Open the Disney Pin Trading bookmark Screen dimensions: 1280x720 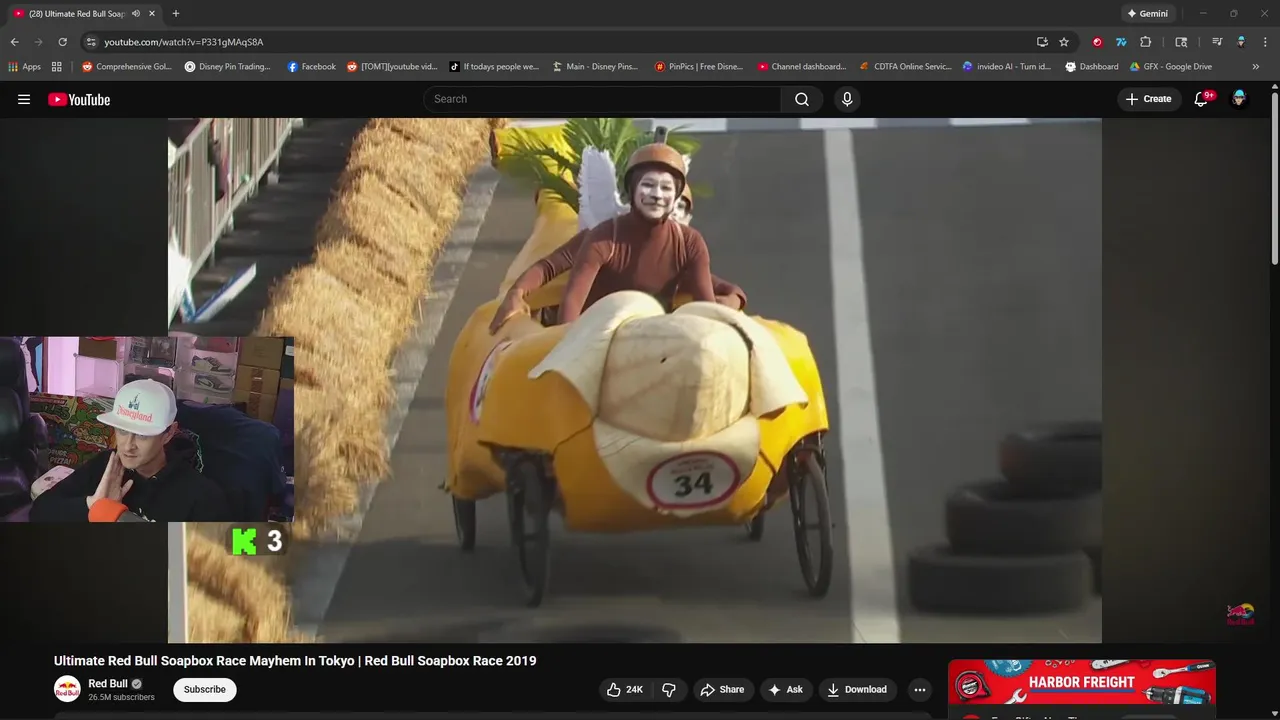coord(228,67)
